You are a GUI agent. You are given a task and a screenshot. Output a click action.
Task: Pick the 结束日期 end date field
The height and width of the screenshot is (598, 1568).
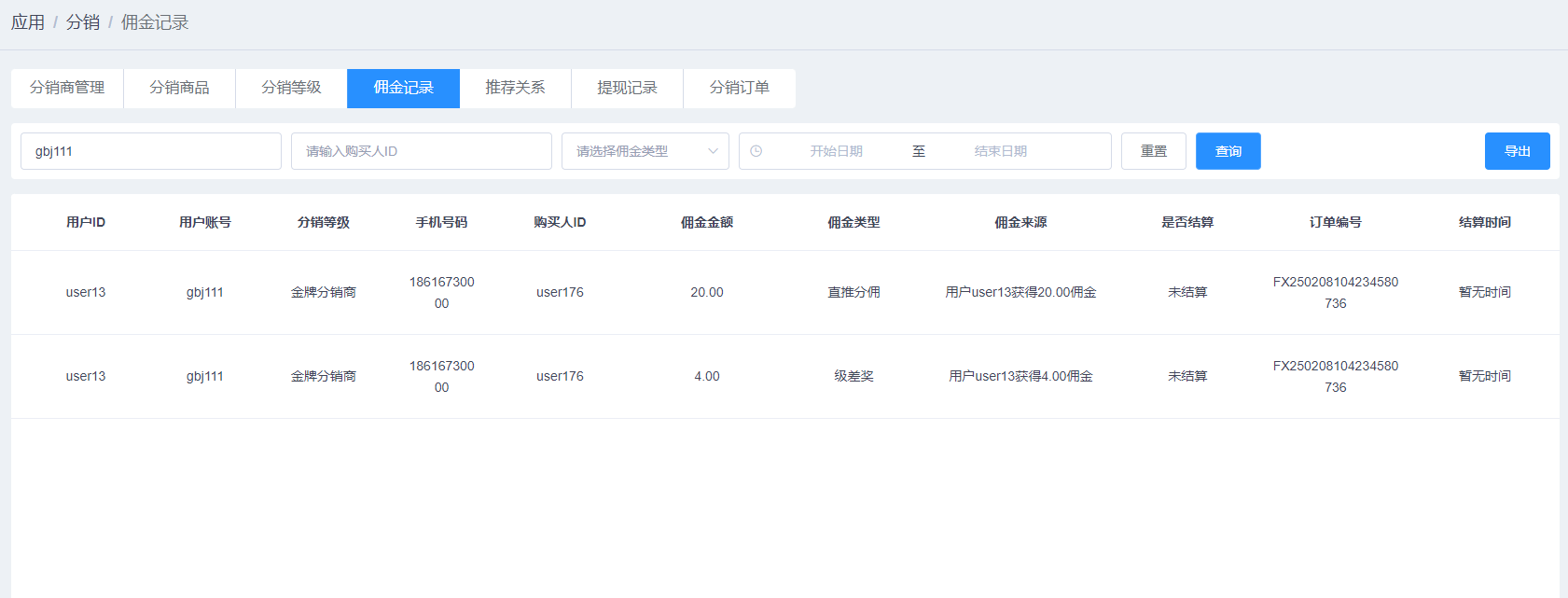[x=1000, y=151]
